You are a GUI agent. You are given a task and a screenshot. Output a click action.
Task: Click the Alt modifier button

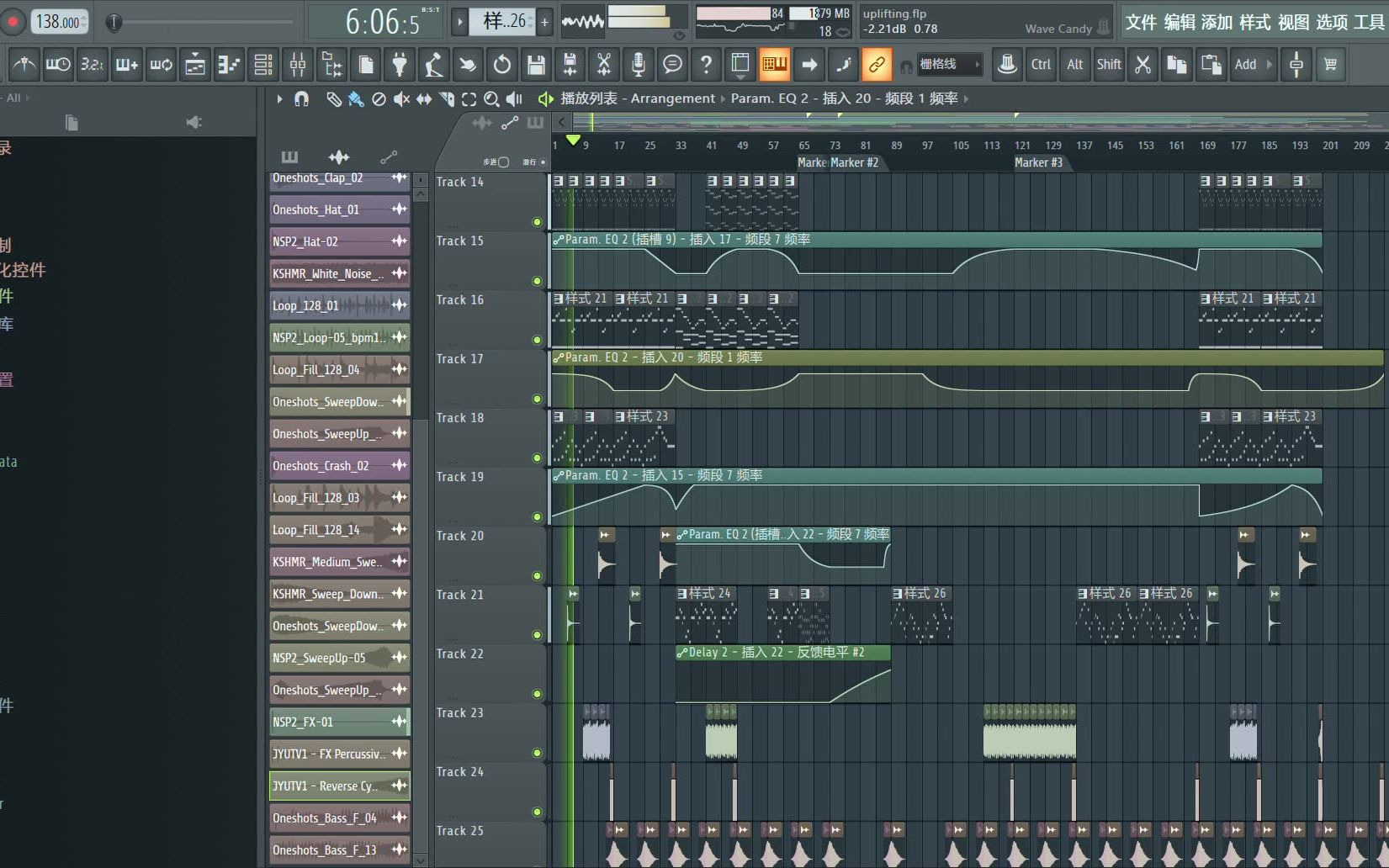click(x=1075, y=64)
